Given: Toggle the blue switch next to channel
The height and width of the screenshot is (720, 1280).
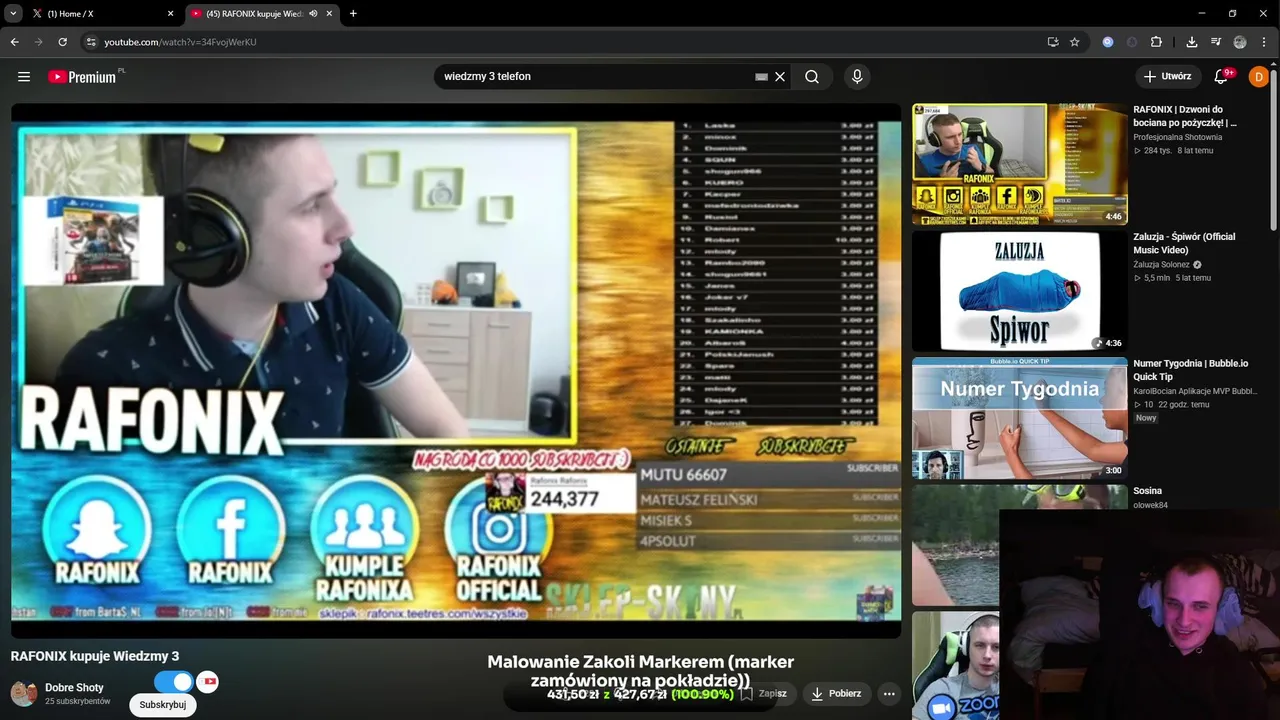Looking at the screenshot, I should (x=173, y=682).
